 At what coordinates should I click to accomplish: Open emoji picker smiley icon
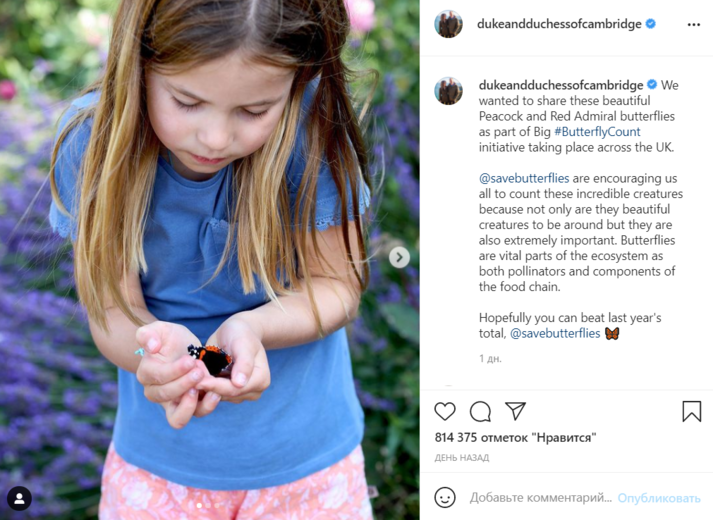445,497
